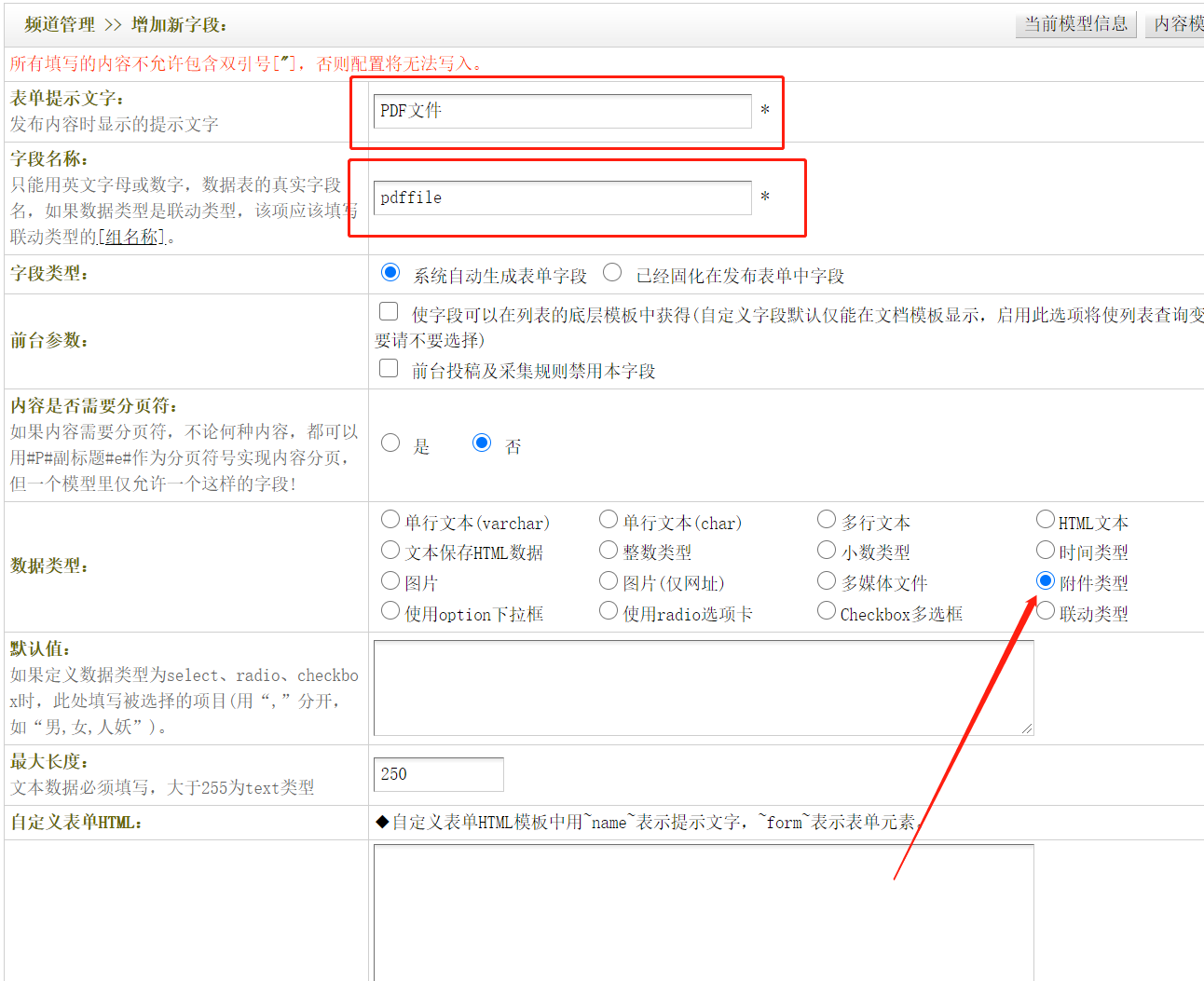The height and width of the screenshot is (981, 1204).
Task: Click the 表单提示文字 input containing PDF文件
Action: coord(562,111)
